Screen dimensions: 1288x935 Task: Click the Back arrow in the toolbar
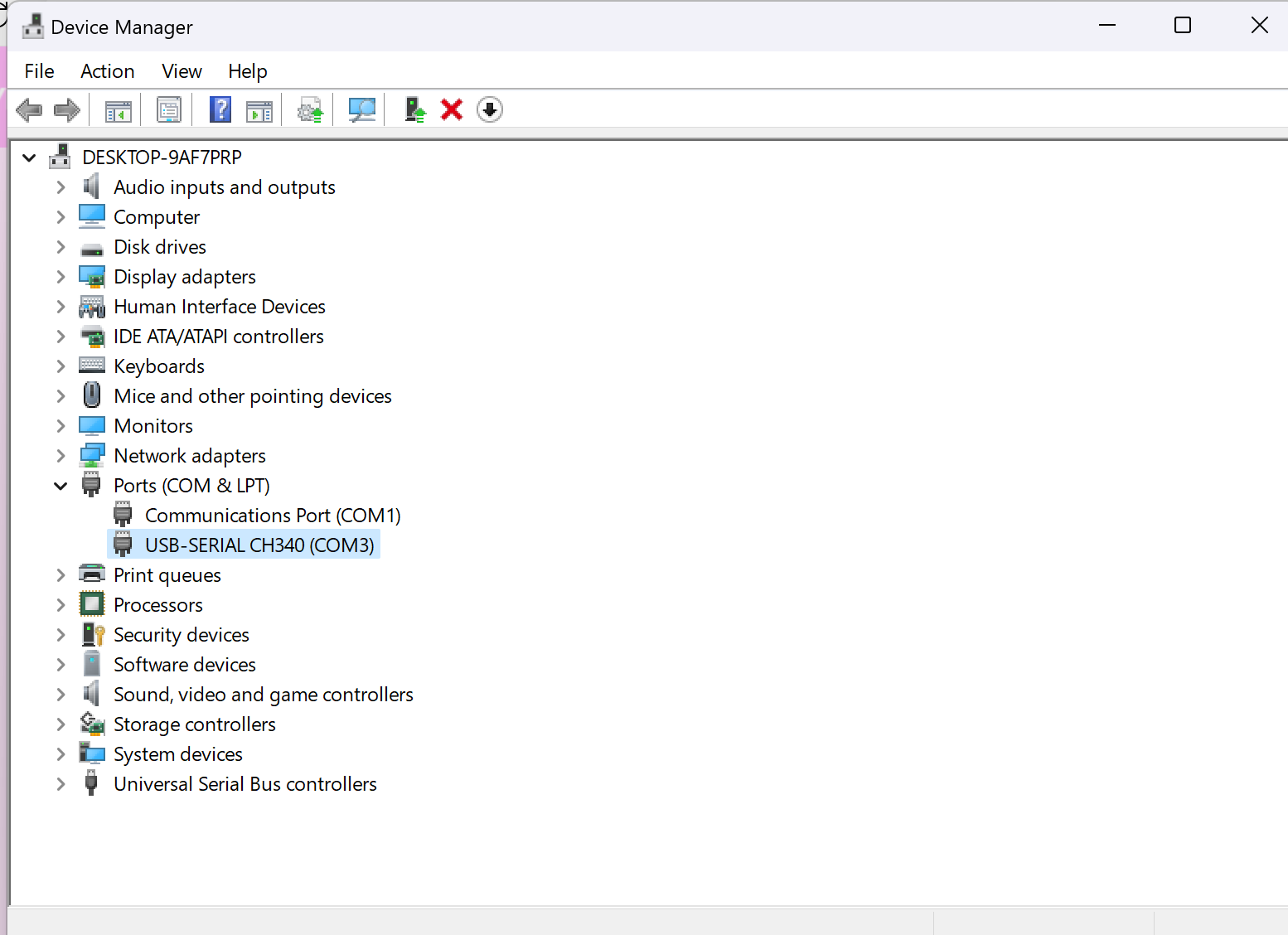[x=29, y=109]
